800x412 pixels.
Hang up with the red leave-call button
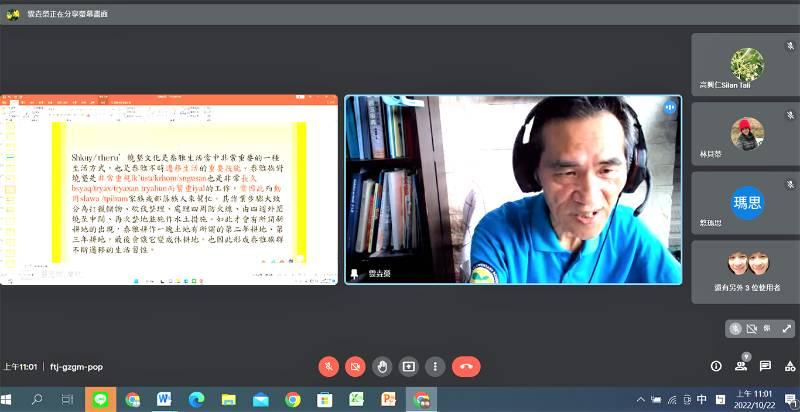(466, 367)
